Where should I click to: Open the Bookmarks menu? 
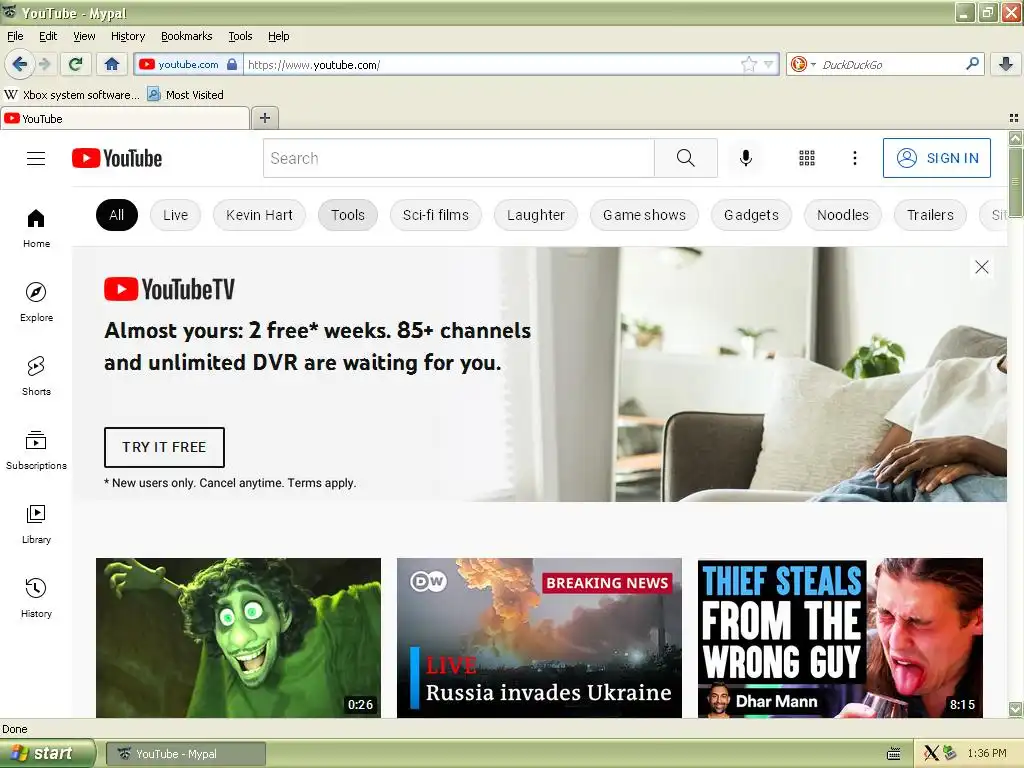(187, 36)
